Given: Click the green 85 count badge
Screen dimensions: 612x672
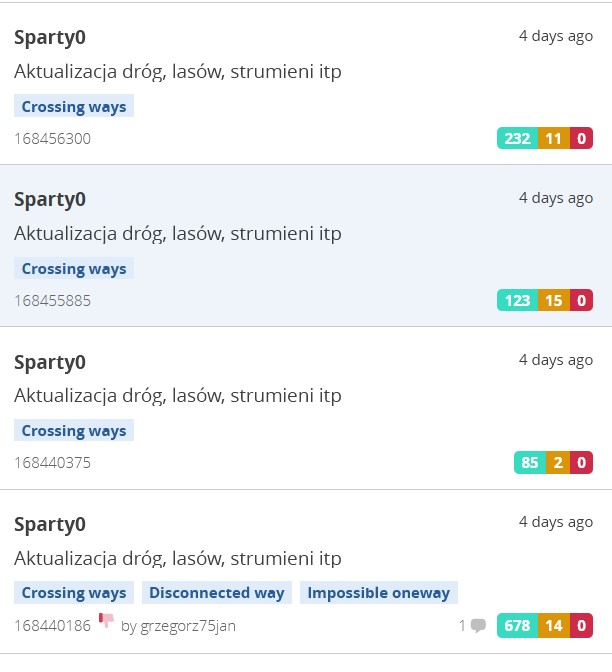Looking at the screenshot, I should [530, 462].
